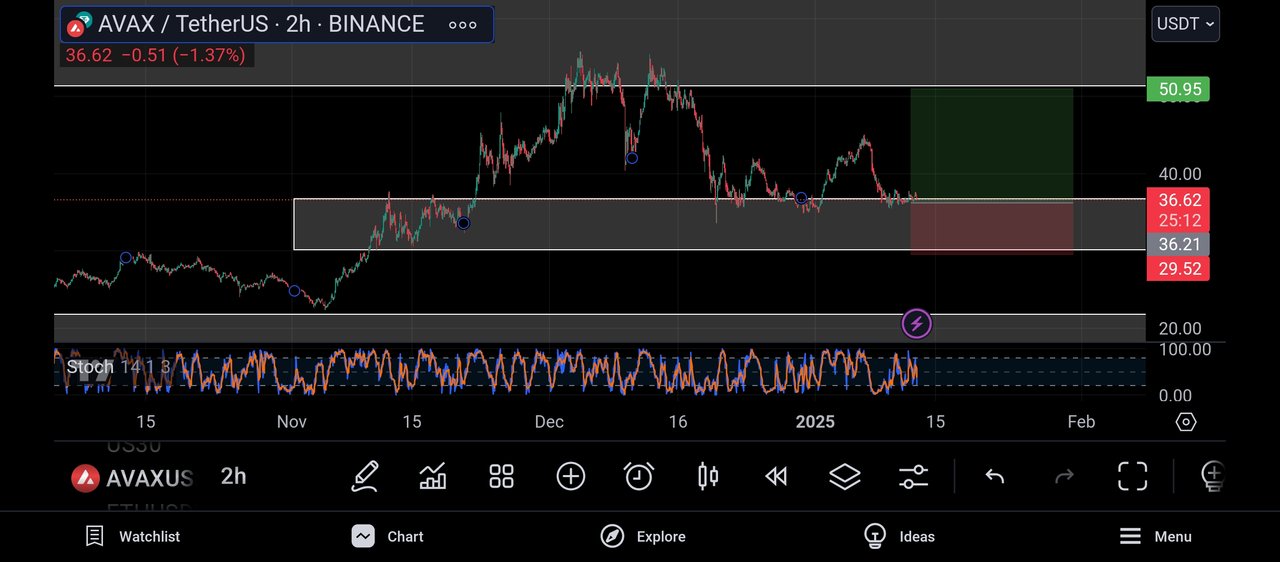The height and width of the screenshot is (562, 1280).
Task: Change the 2h interval selector
Action: click(234, 477)
